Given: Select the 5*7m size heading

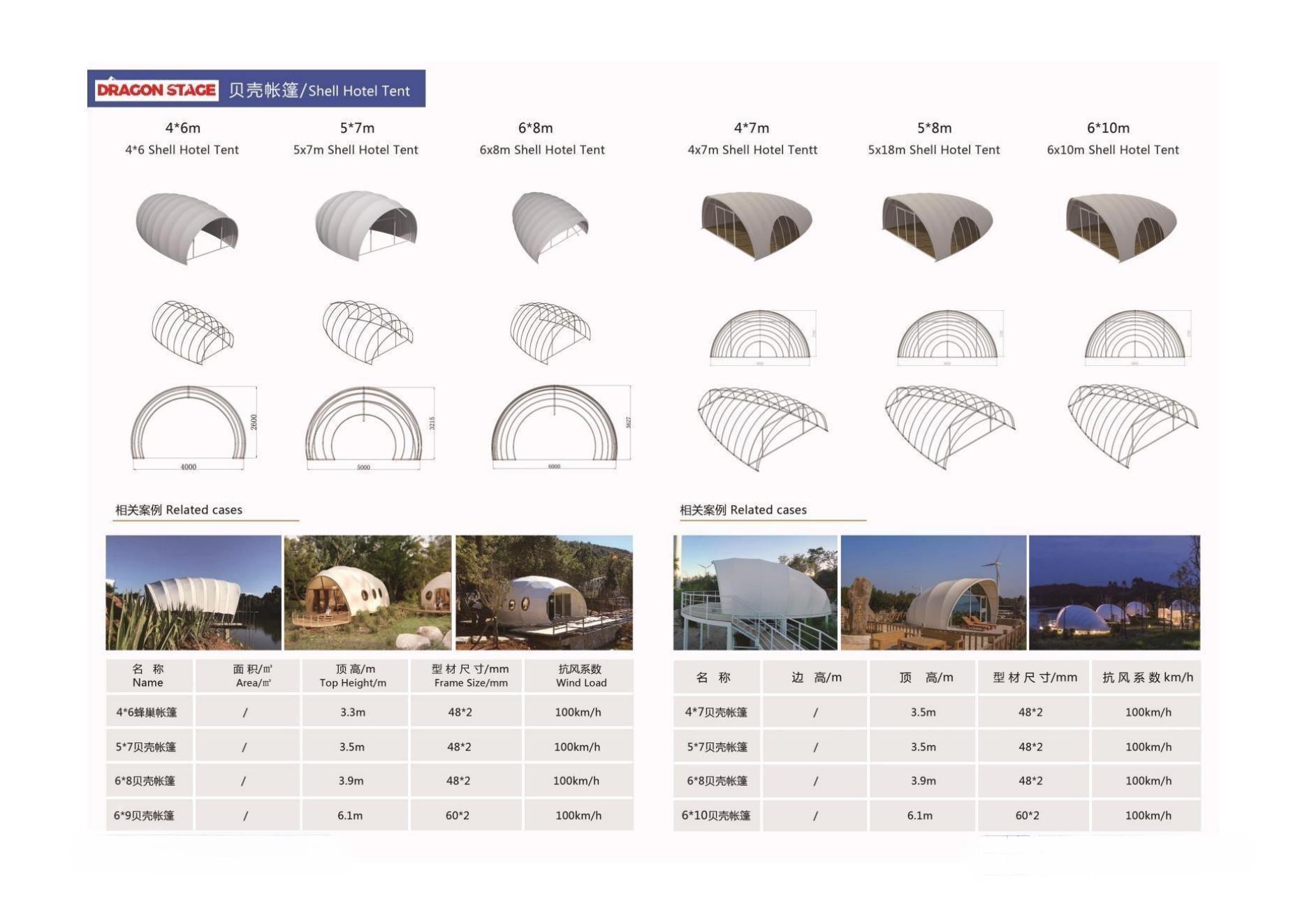Looking at the screenshot, I should [x=357, y=128].
